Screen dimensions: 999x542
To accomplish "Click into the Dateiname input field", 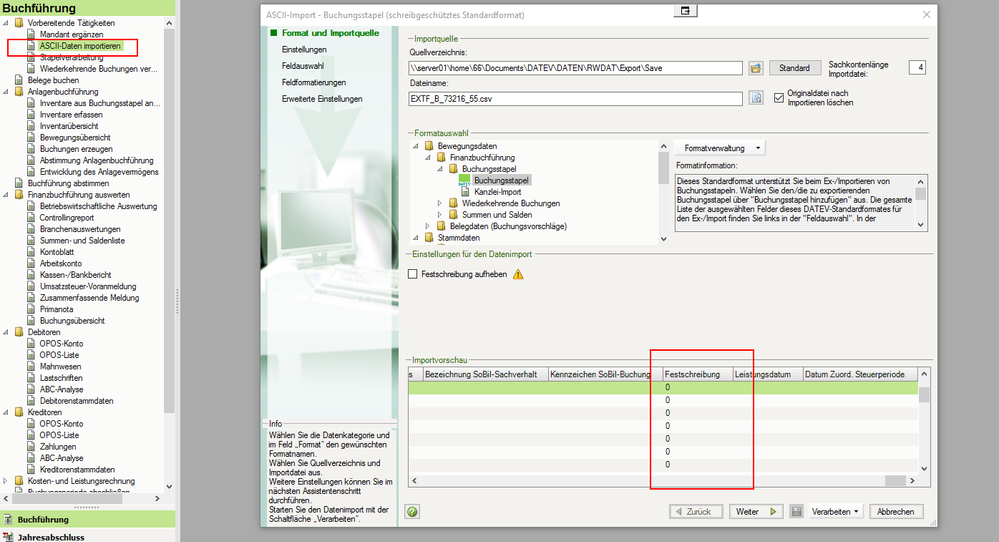I will pos(575,98).
